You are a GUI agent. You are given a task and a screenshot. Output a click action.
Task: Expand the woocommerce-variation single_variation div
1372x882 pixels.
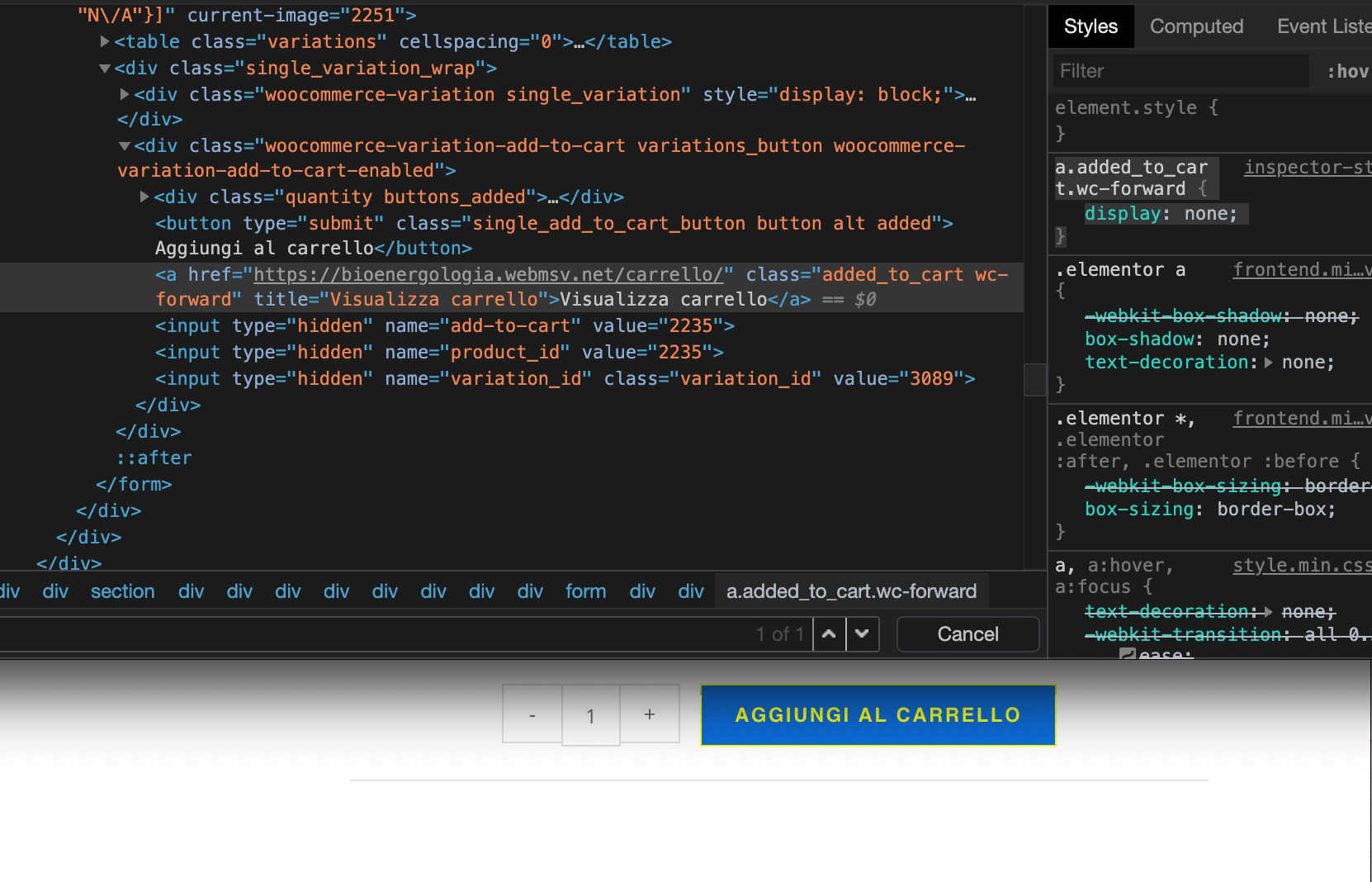coord(125,95)
